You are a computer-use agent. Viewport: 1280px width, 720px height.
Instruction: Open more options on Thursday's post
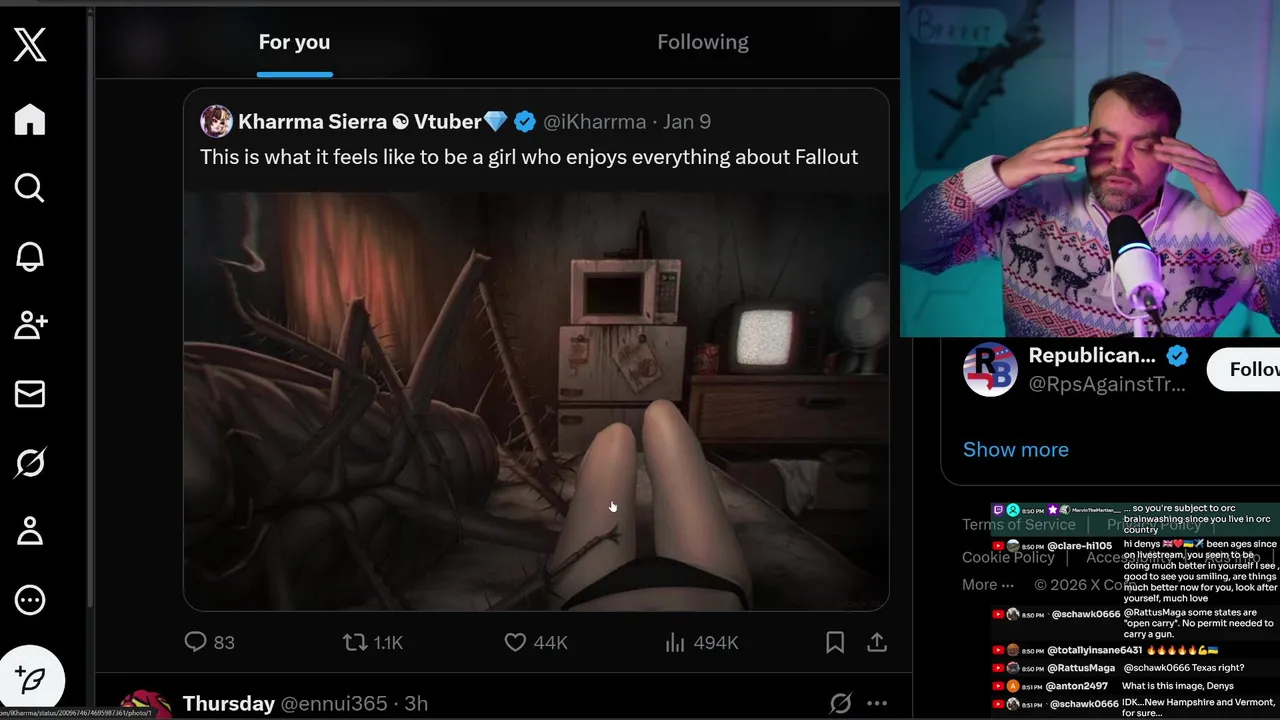tap(877, 703)
